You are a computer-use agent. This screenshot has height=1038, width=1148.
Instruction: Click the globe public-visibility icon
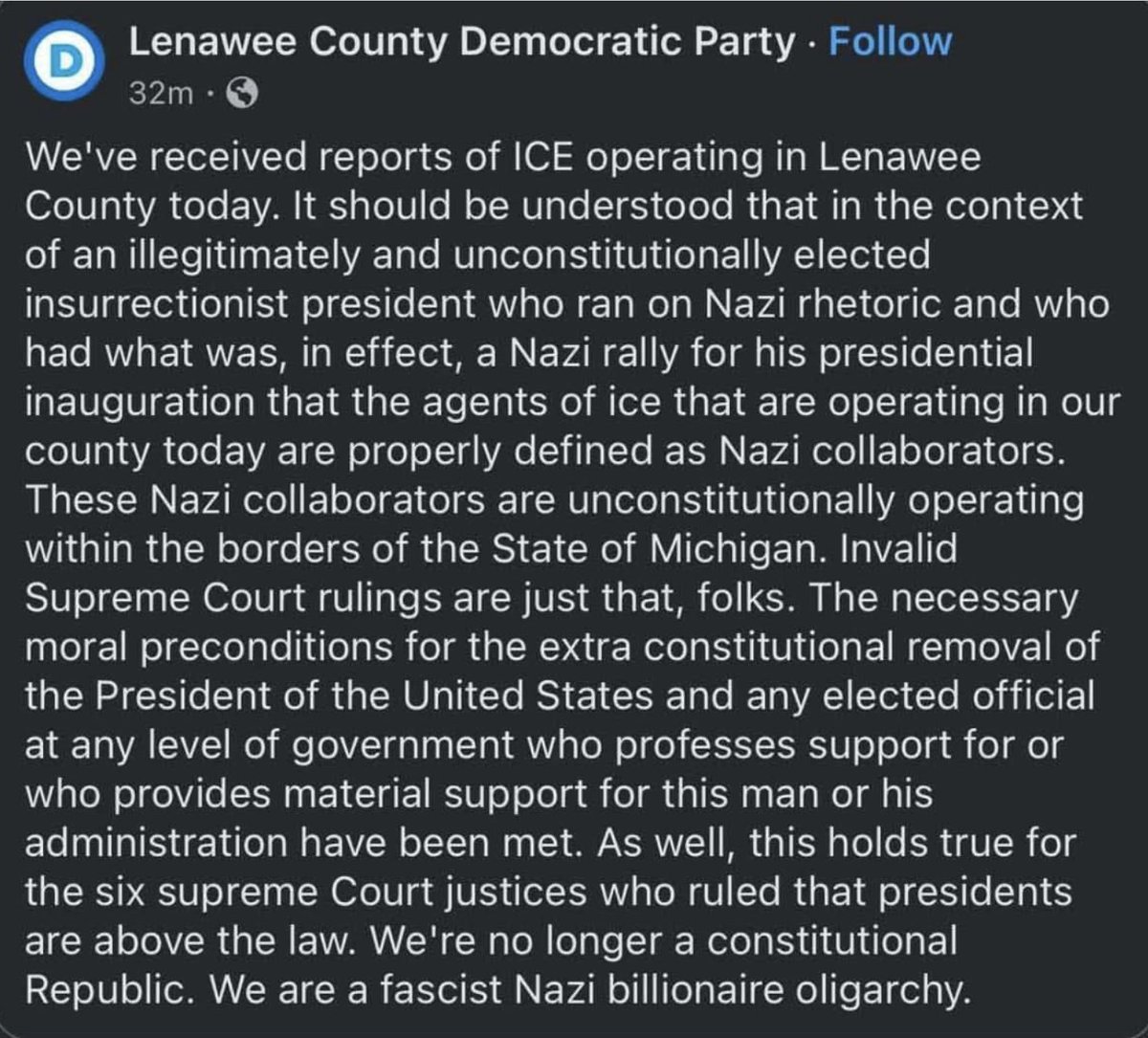(245, 93)
